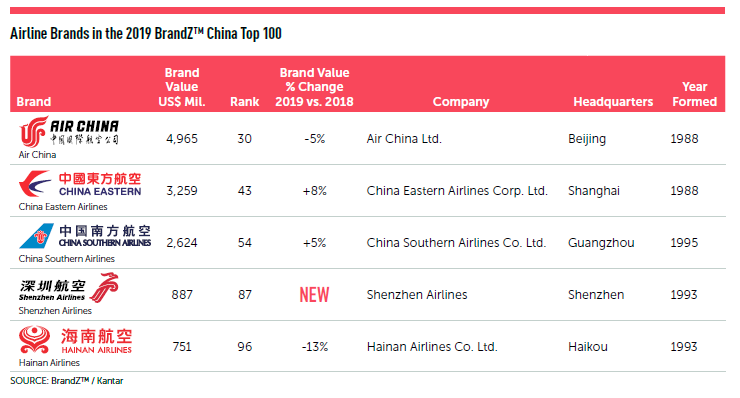
Task: Select the Brand Value US$ Mil. header
Action: 182,87
